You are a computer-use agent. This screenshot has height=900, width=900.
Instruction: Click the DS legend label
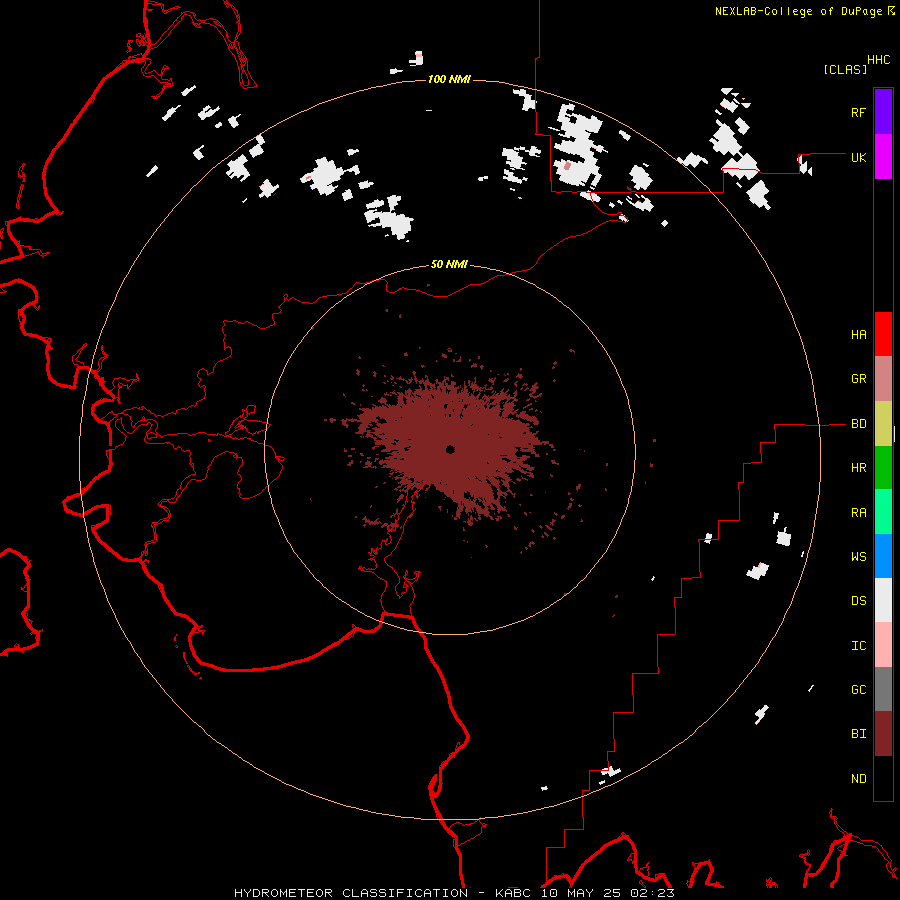(858, 601)
